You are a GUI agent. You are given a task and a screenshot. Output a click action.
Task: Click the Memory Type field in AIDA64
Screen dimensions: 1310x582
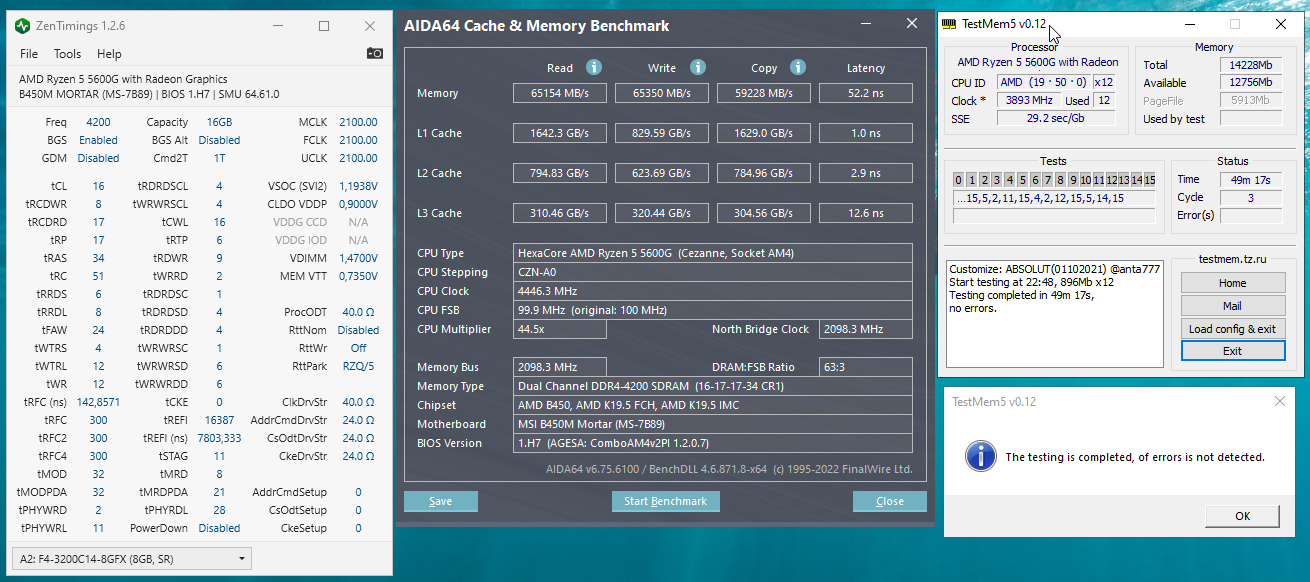pyautogui.click(x=713, y=386)
